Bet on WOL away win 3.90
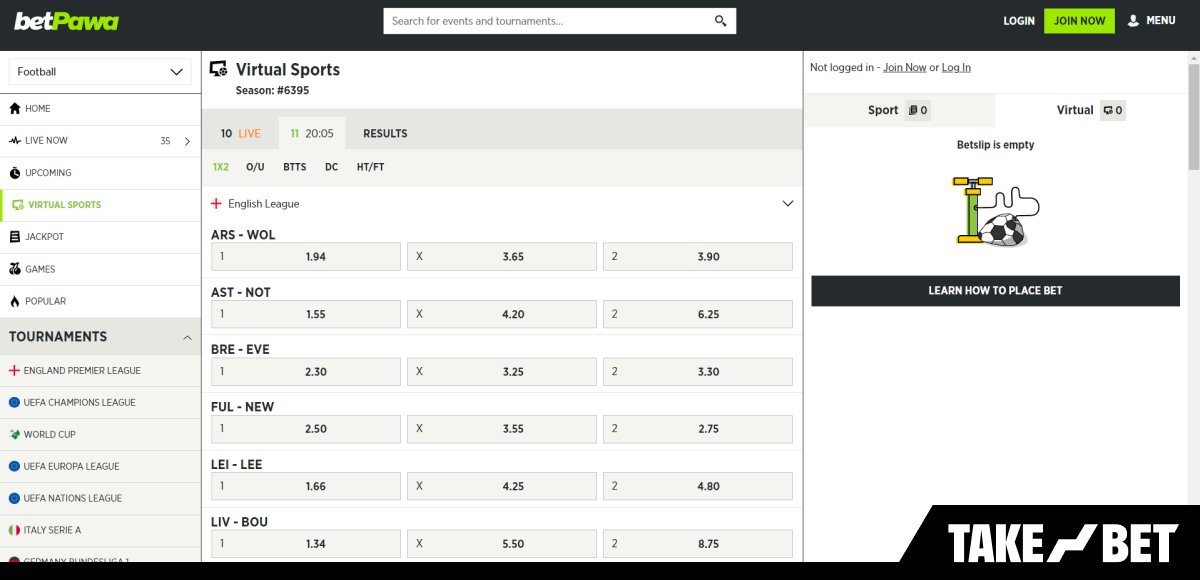Image resolution: width=1200 pixels, height=580 pixels. [698, 257]
